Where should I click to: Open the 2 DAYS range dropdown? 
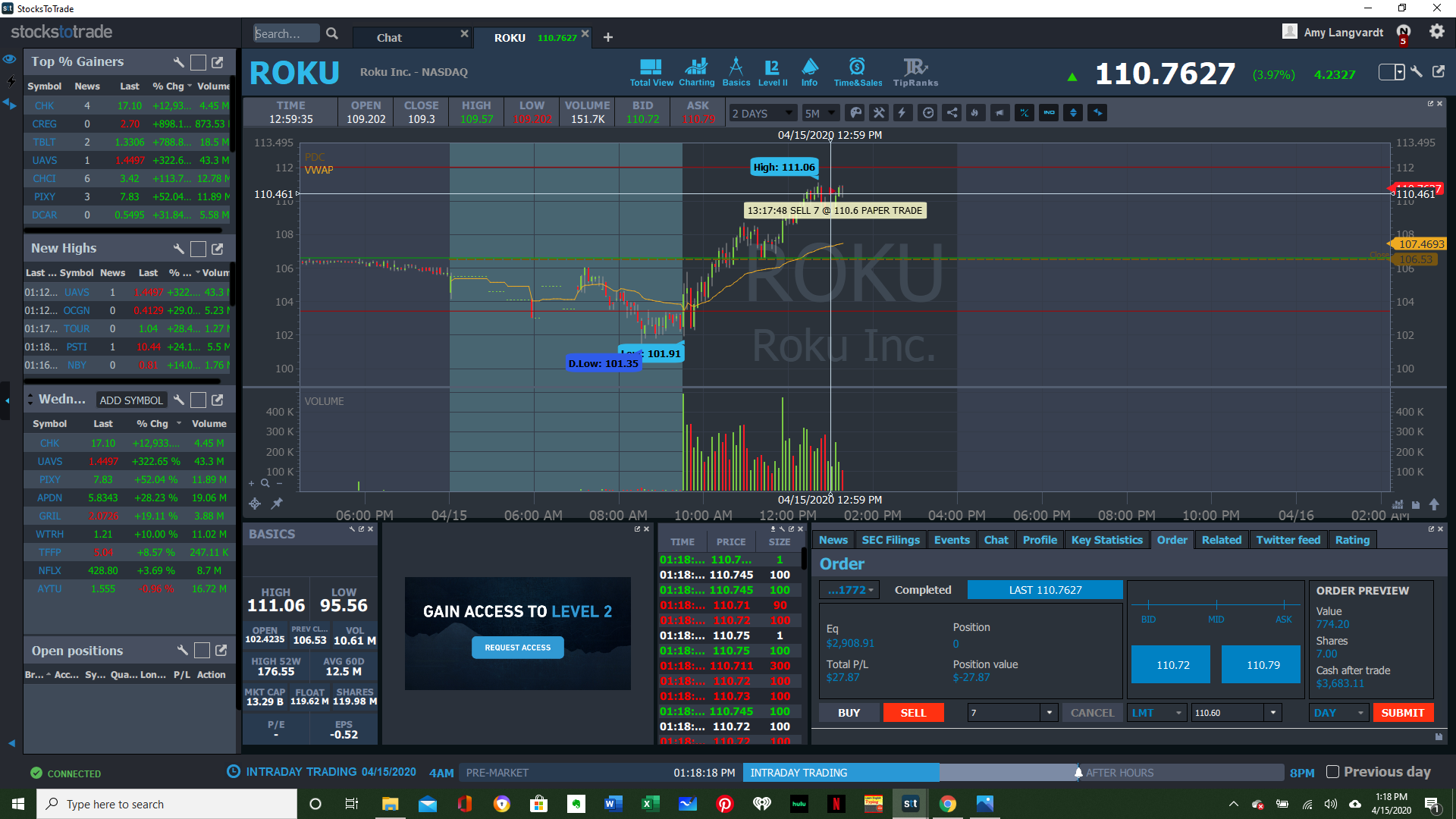(x=762, y=113)
